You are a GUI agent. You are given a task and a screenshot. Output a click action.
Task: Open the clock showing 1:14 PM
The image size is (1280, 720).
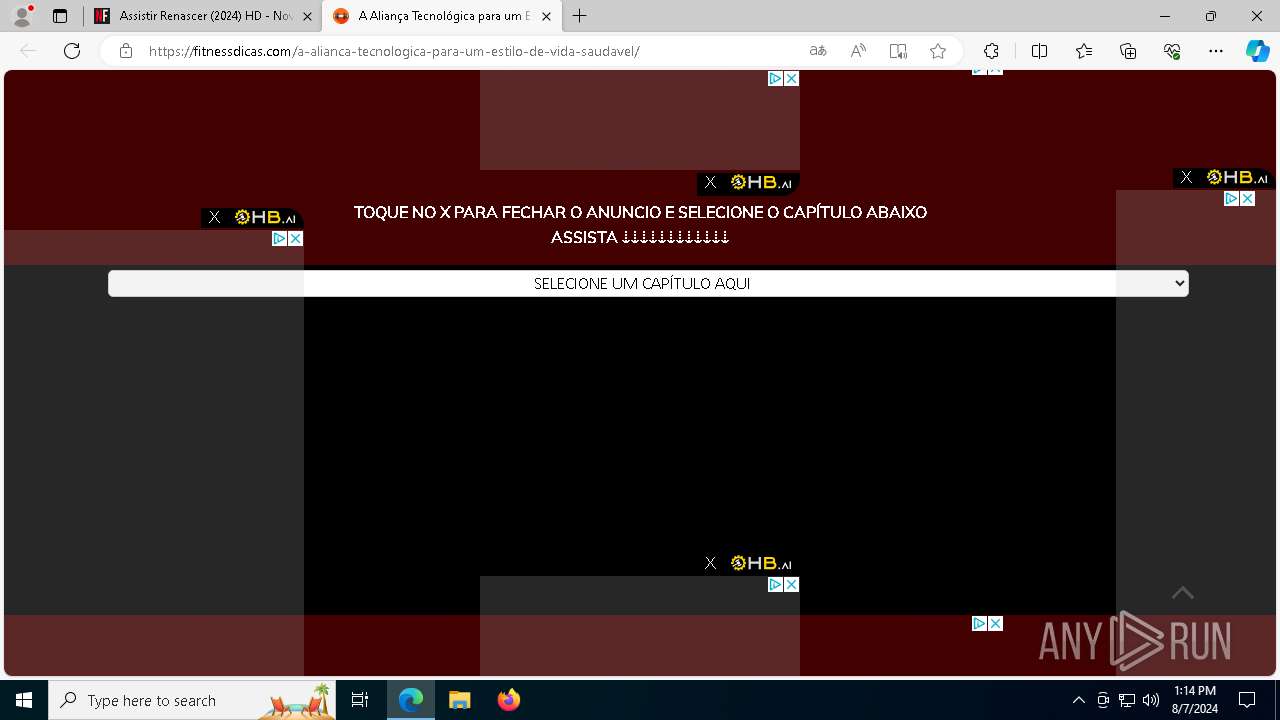(x=1195, y=700)
